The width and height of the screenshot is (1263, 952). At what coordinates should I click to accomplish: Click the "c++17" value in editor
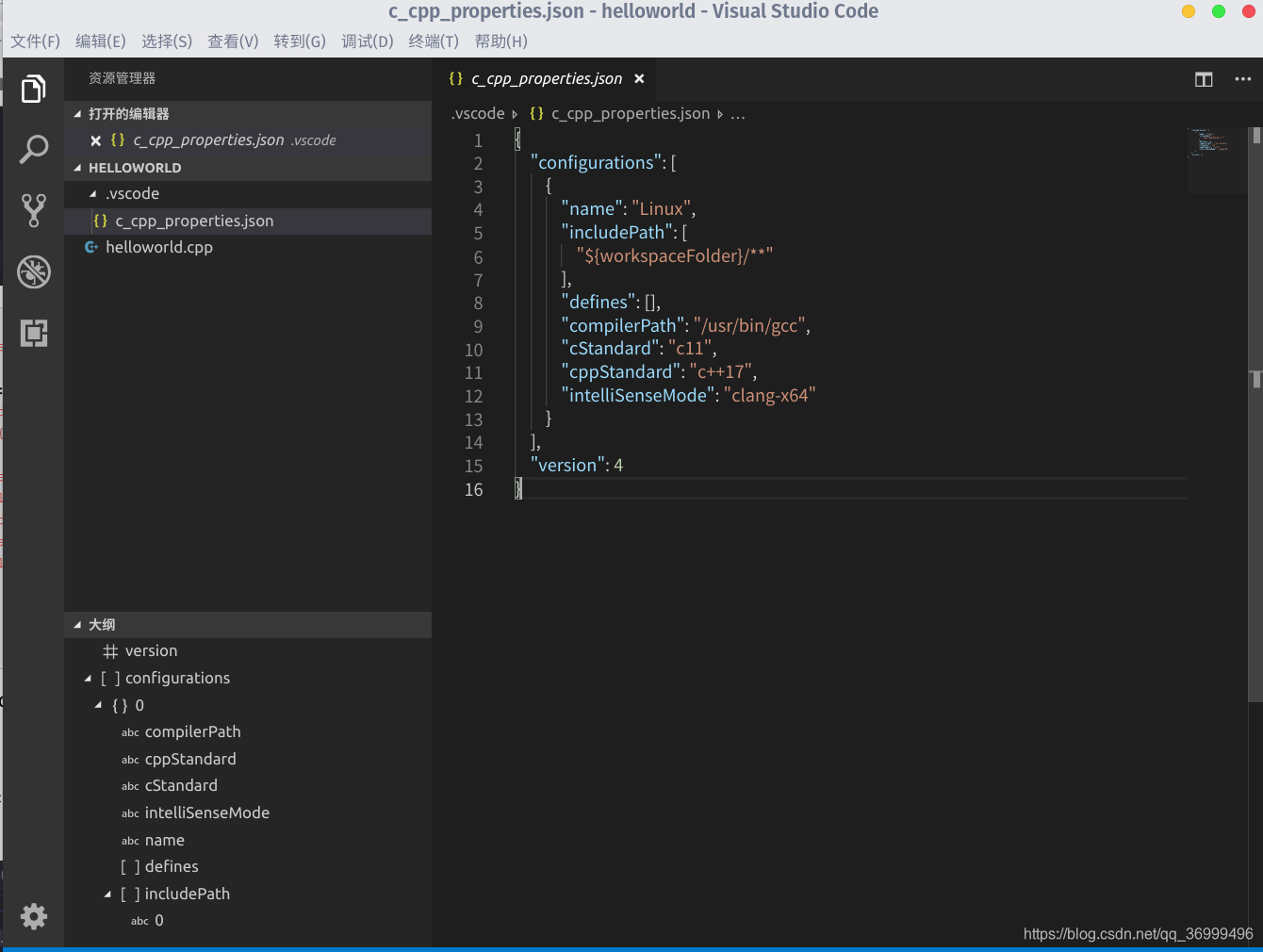click(720, 371)
